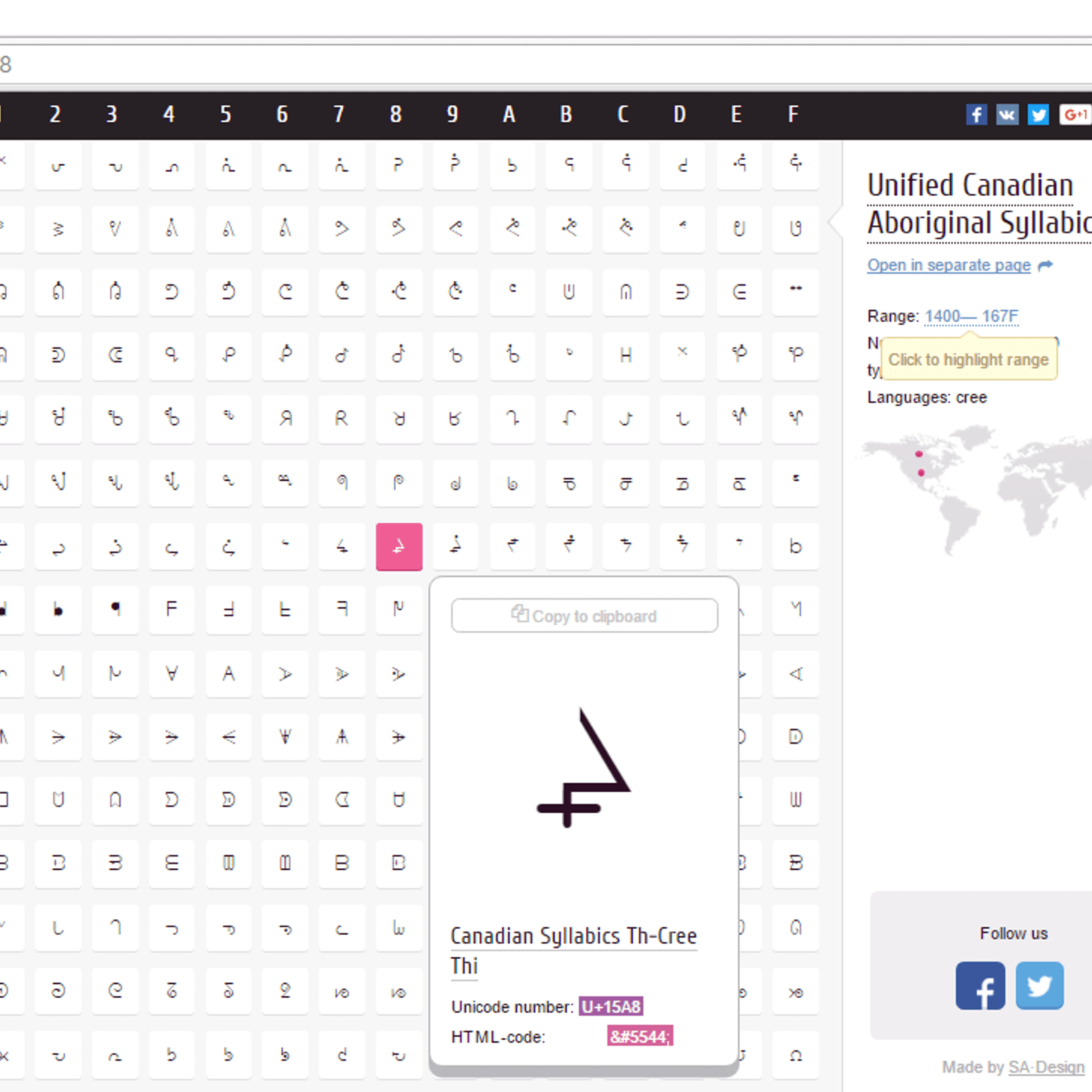Image resolution: width=1092 pixels, height=1092 pixels.
Task: Click the Ω-shaped glyph cell
Action: click(796, 1056)
